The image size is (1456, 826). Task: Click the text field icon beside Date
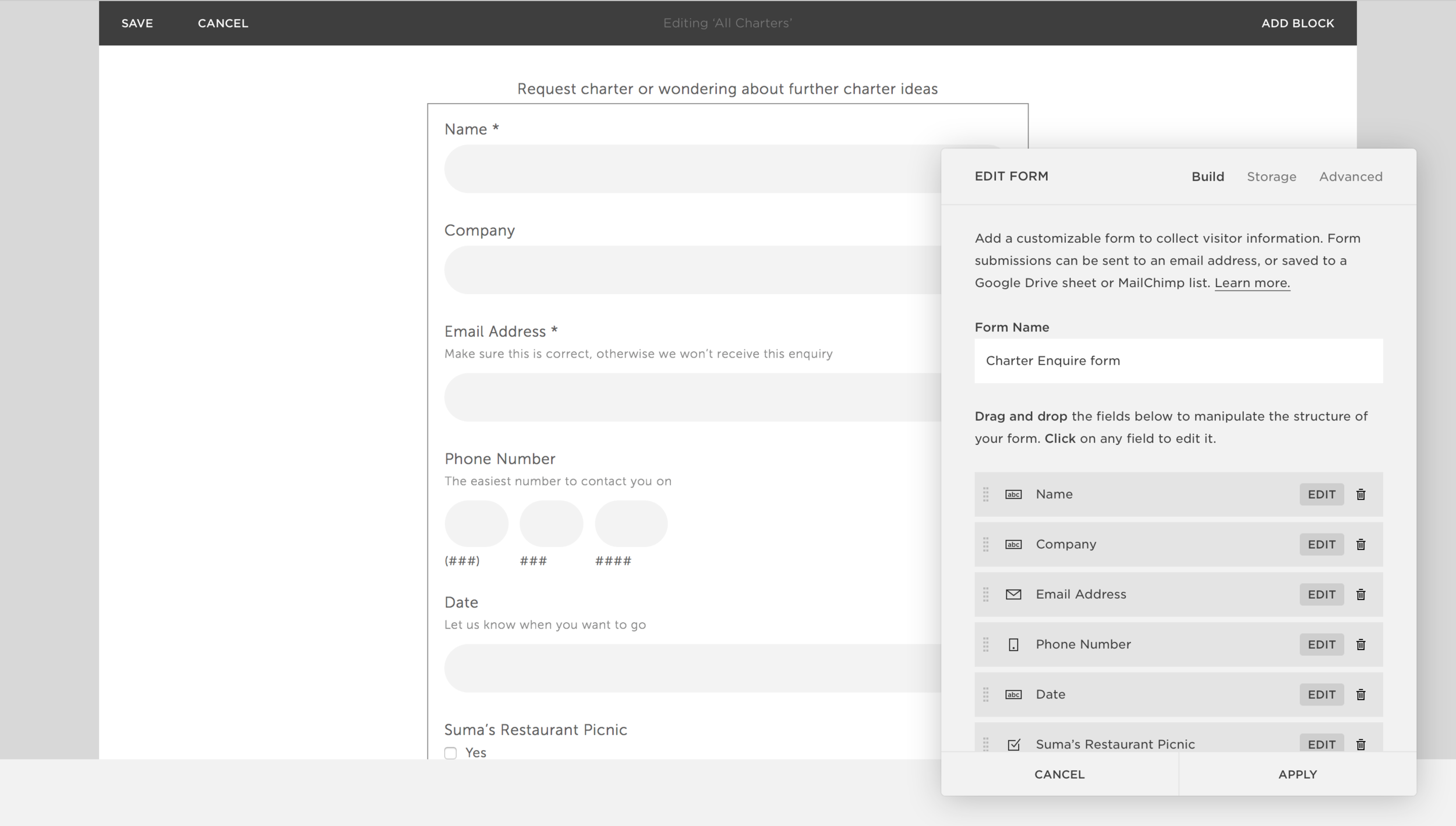1013,694
